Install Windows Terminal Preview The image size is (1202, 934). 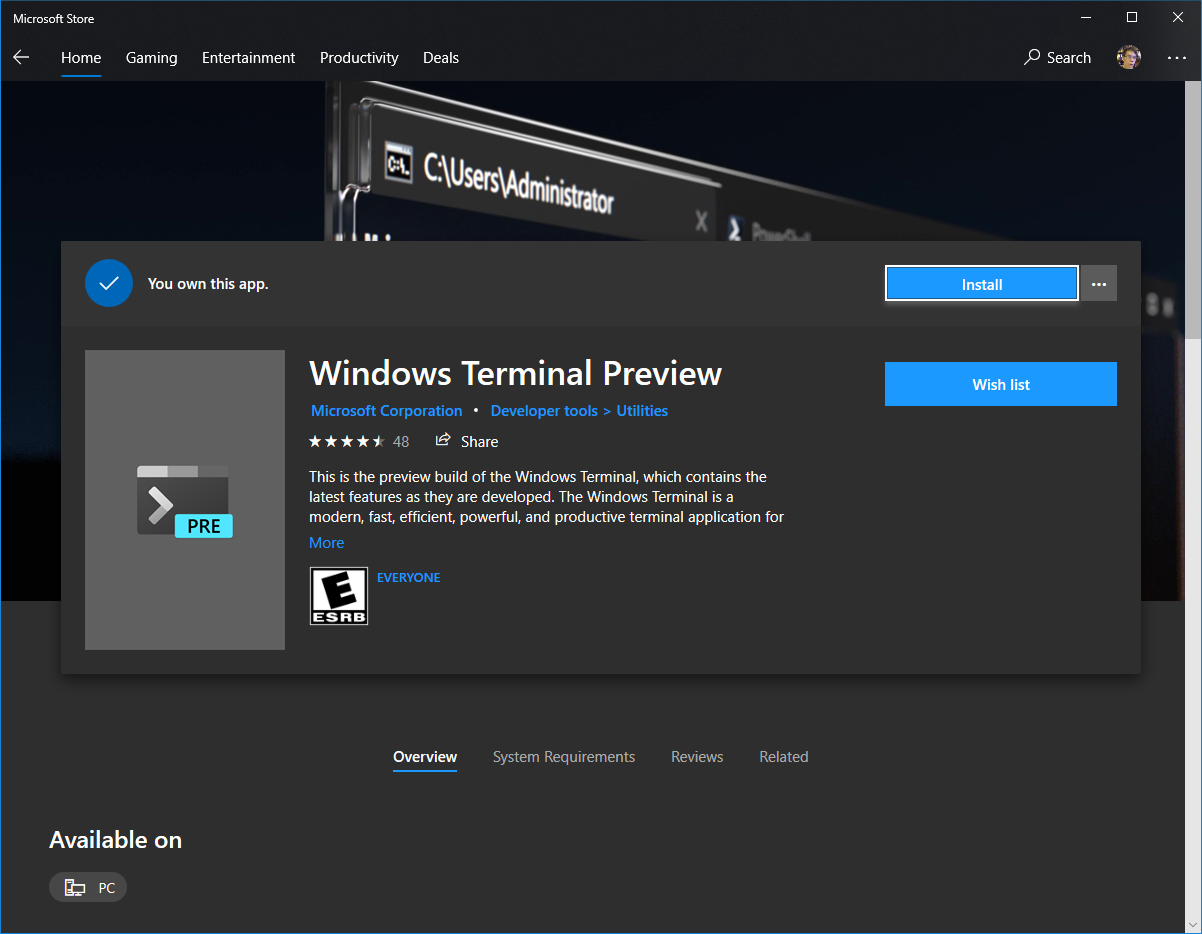tap(981, 283)
